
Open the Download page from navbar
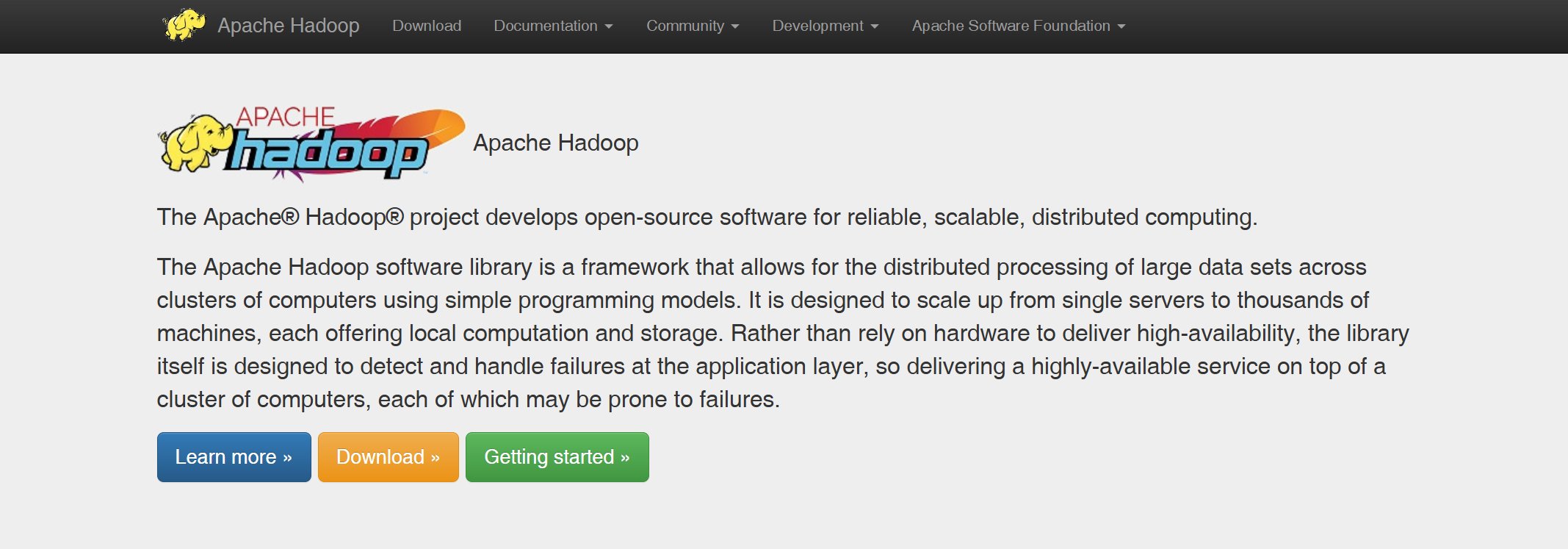pos(427,26)
